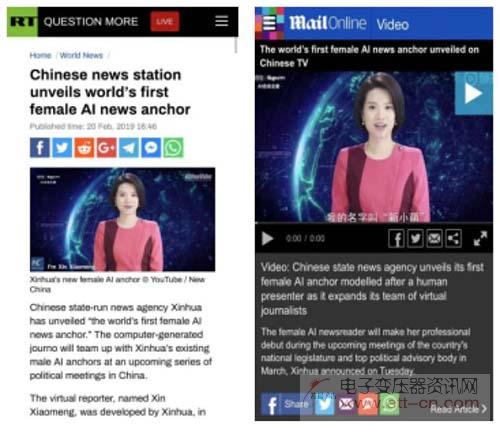This screenshot has width=500, height=432.
Task: Share RT article on Google Plus
Action: pos(107,147)
